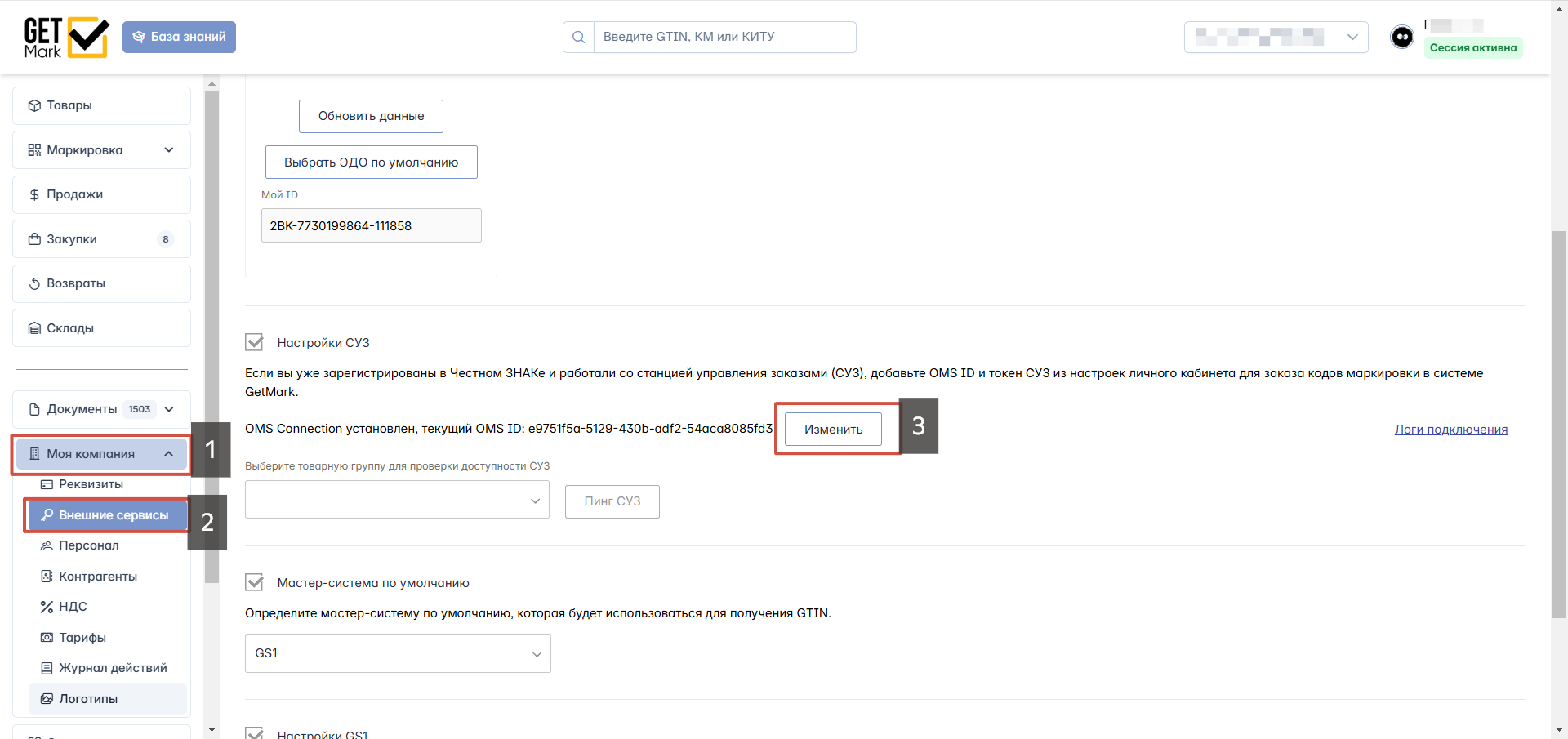Click the Пинг СУЗ button
Screen dimensions: 1568x739
612,501
